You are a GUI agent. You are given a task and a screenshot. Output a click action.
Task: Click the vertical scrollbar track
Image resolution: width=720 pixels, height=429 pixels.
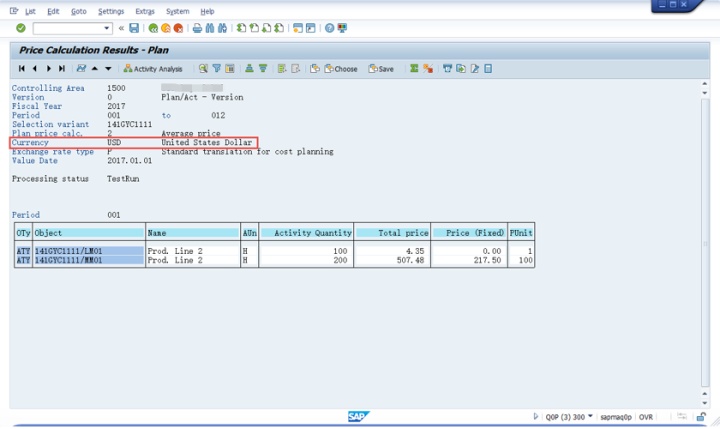[x=705, y=243]
